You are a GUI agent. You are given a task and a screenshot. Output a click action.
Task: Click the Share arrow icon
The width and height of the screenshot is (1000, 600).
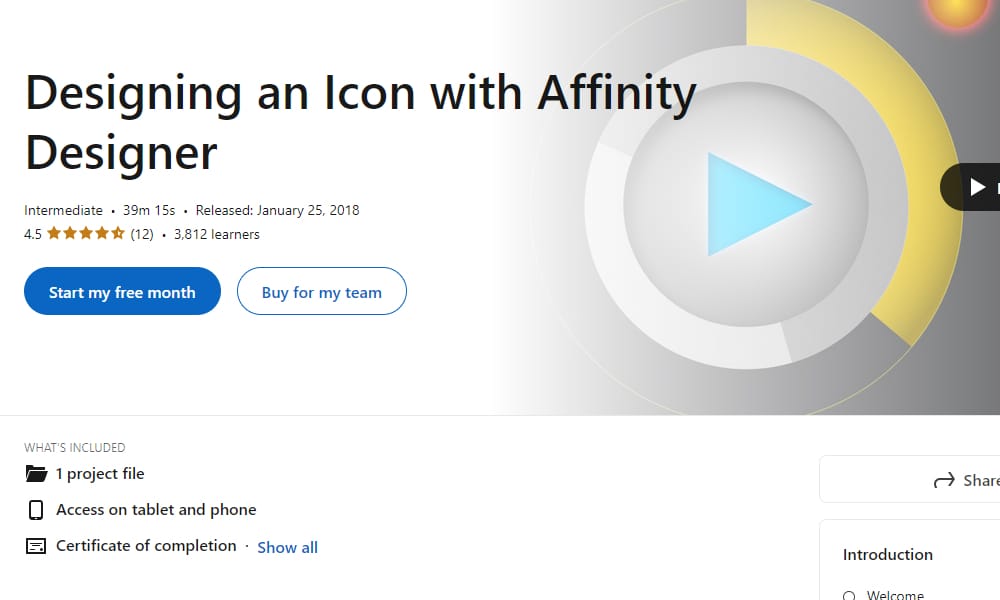click(x=944, y=480)
